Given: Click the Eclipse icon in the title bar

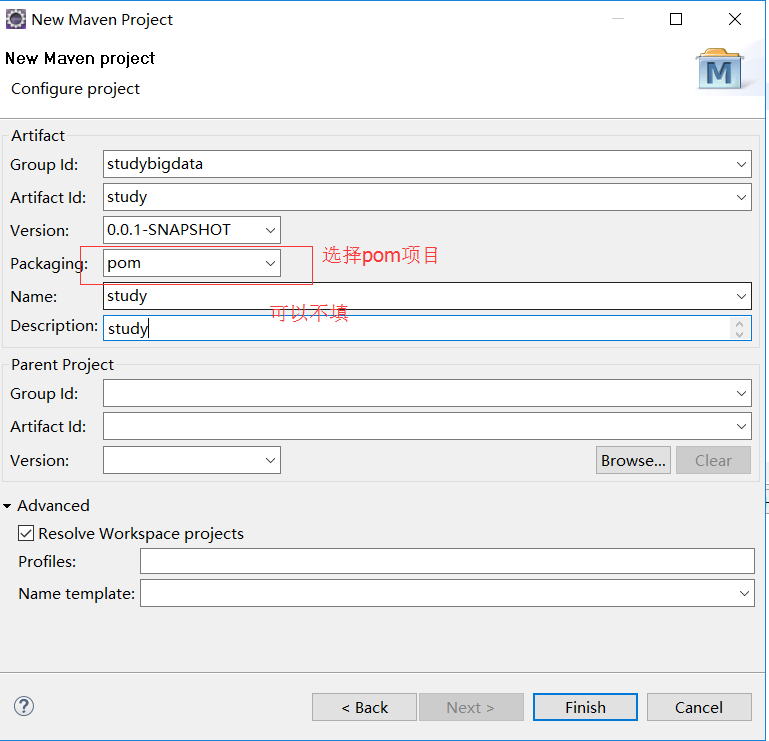Looking at the screenshot, I should (15, 19).
